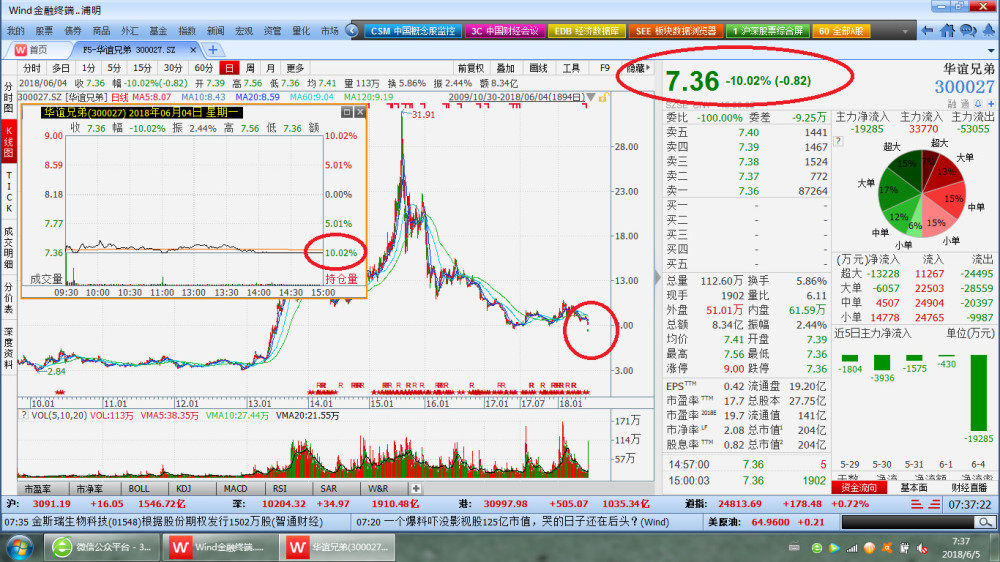The image size is (1000, 562).
Task: Select the 月 monthly period
Action: click(x=270, y=68)
